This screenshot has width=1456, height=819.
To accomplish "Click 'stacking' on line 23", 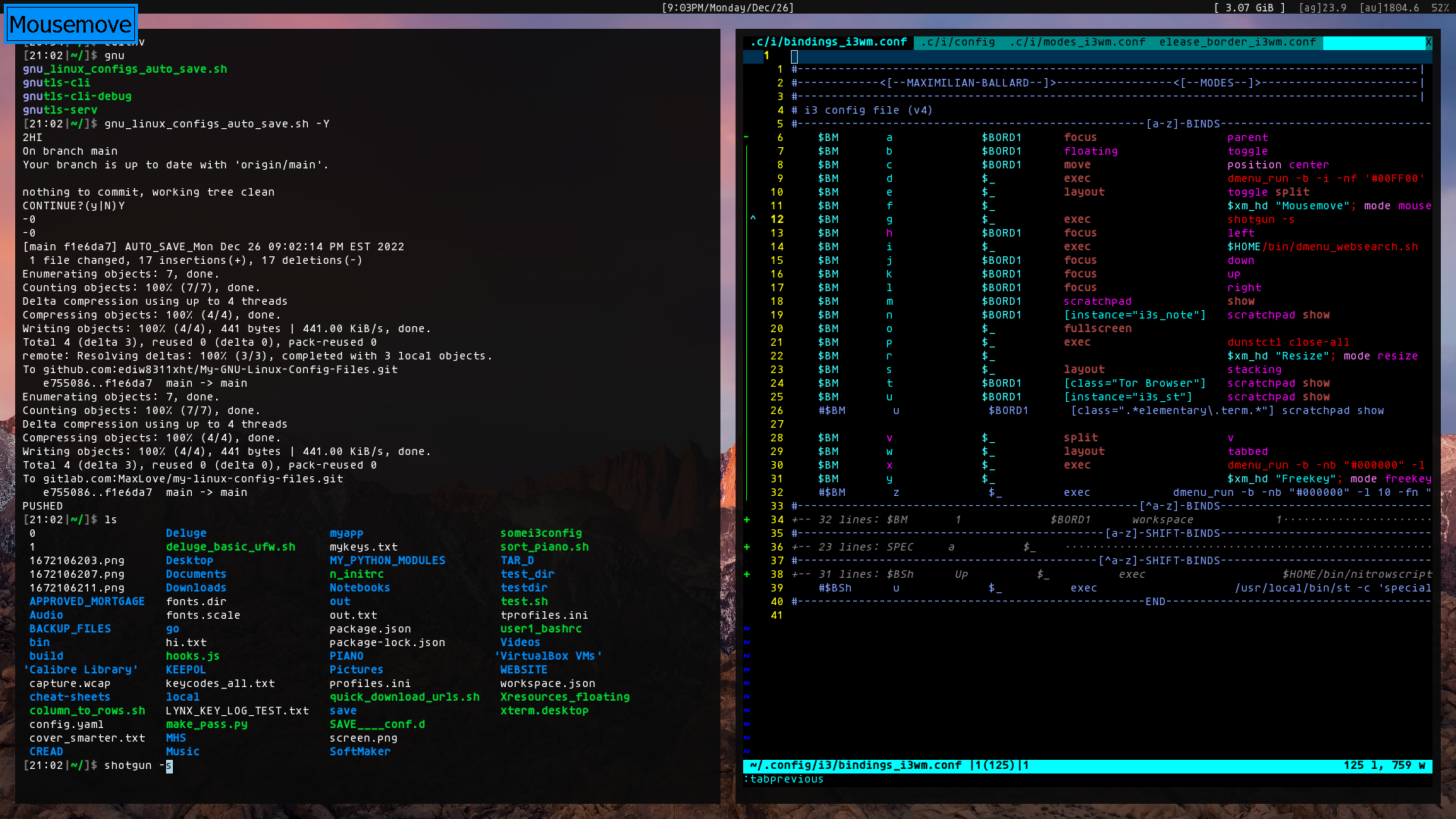I will tap(1254, 370).
